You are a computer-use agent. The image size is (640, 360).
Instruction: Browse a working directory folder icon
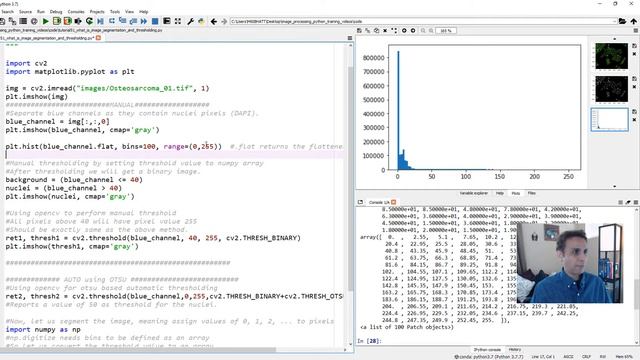(x=622, y=21)
